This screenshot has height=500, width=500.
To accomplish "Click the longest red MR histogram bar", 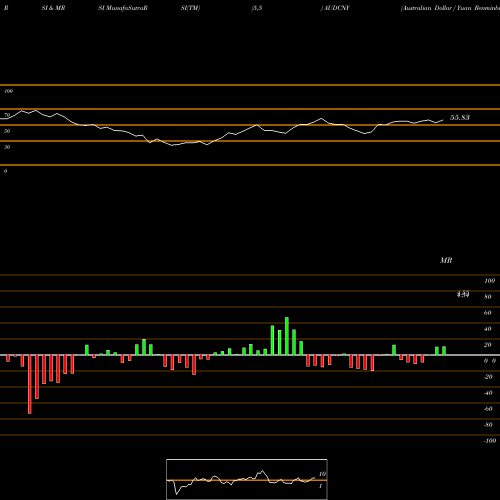I will (x=30, y=384).
